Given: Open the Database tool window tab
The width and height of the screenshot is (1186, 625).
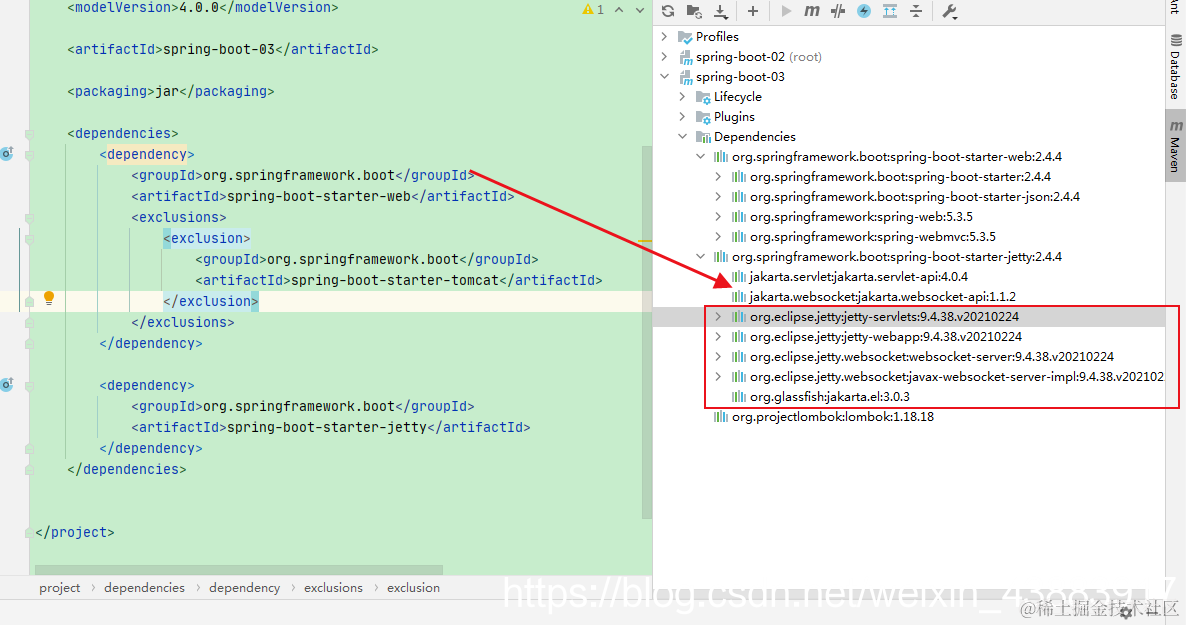Looking at the screenshot, I should coord(1175,67).
